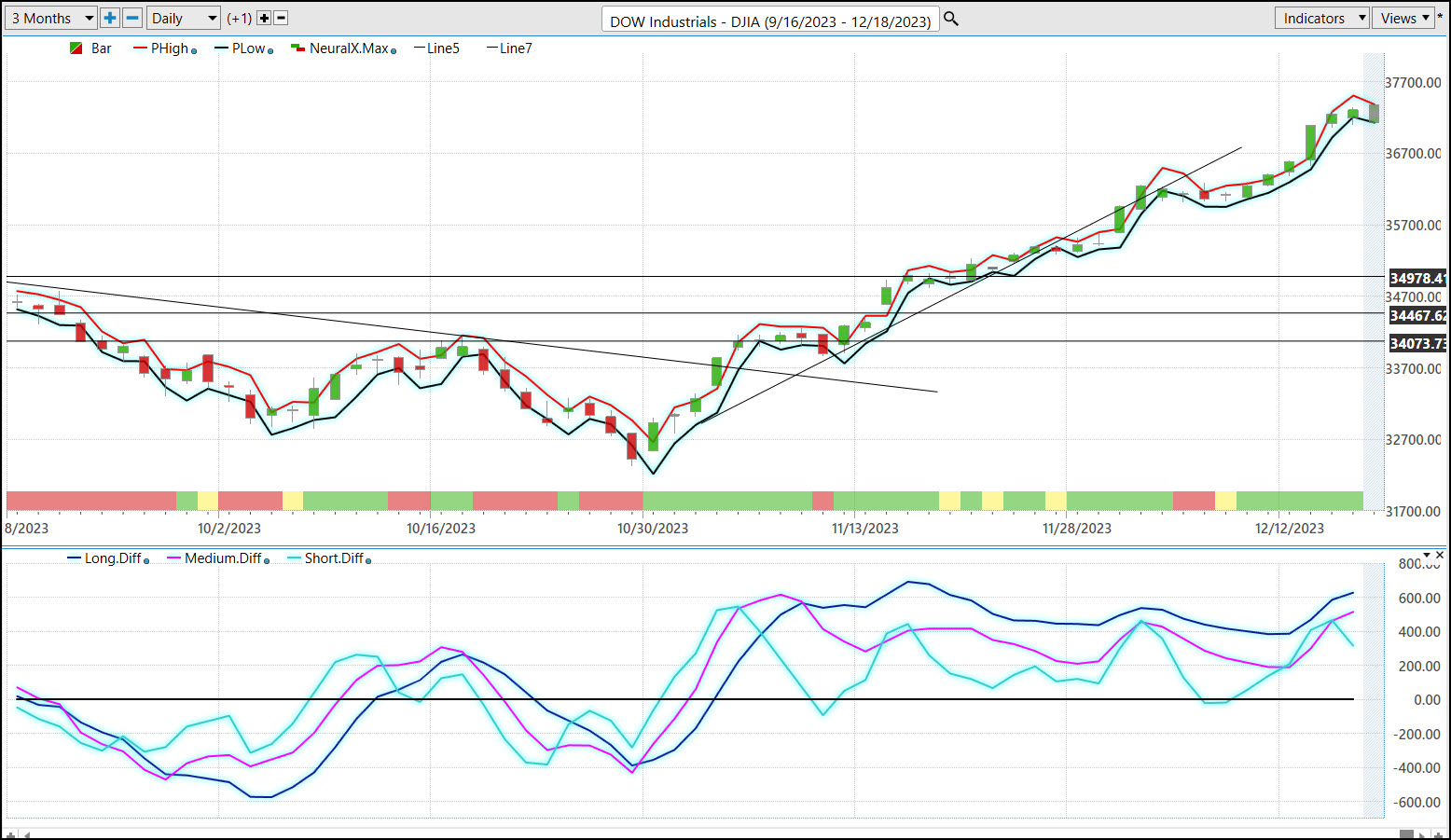Click the 34467.62 price level label
1451x840 pixels.
tap(1417, 315)
